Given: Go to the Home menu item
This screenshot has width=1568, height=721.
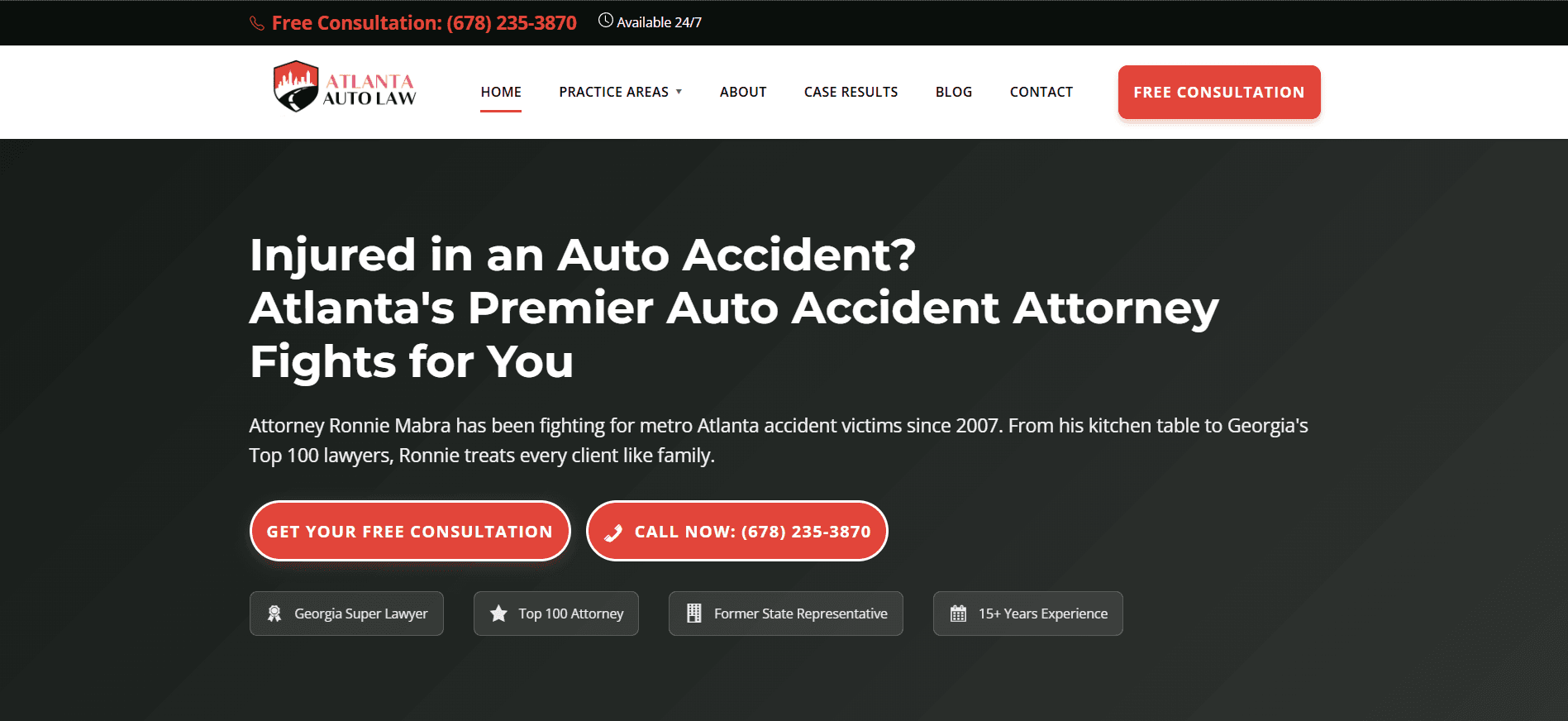Looking at the screenshot, I should click(x=501, y=92).
